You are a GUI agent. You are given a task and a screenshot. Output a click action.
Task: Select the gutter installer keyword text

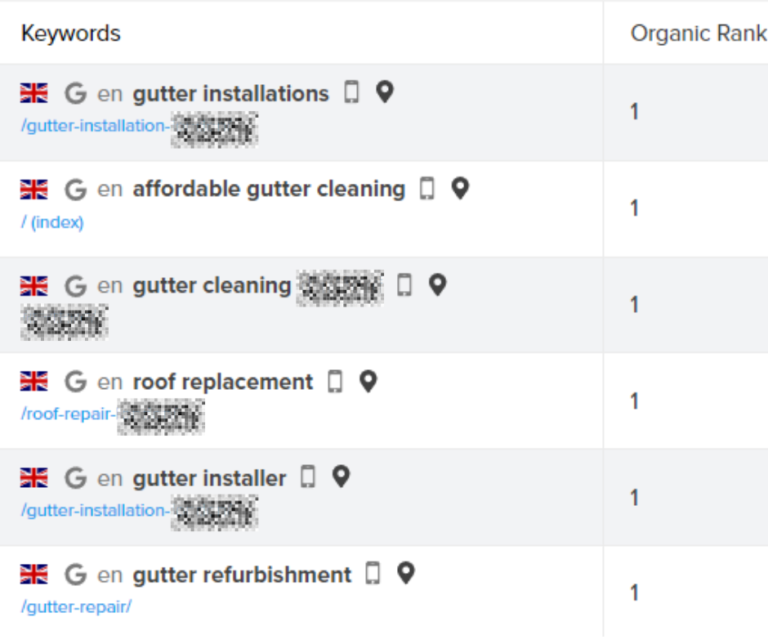tap(210, 478)
